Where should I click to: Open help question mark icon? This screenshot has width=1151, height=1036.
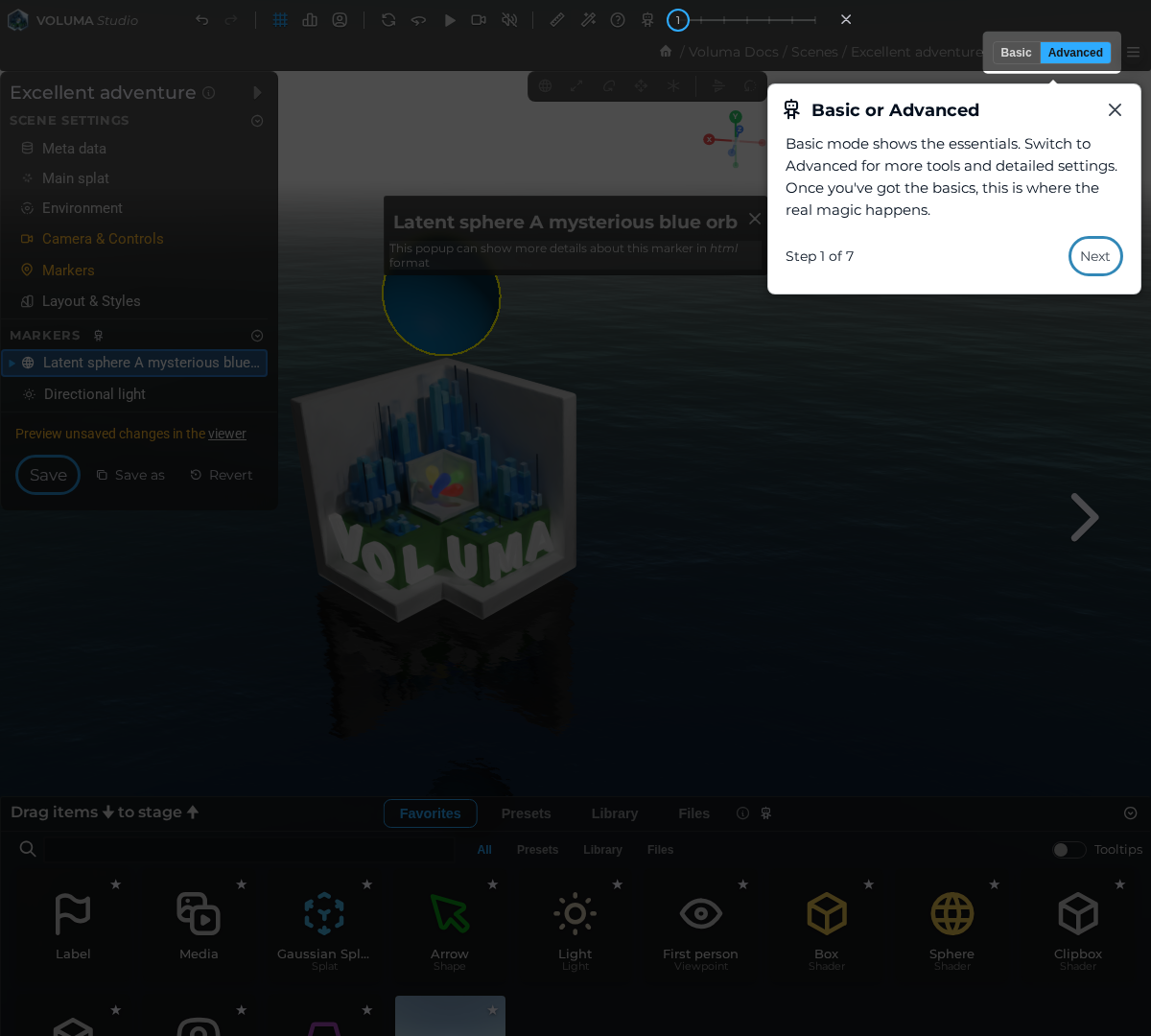pyautogui.click(x=618, y=20)
